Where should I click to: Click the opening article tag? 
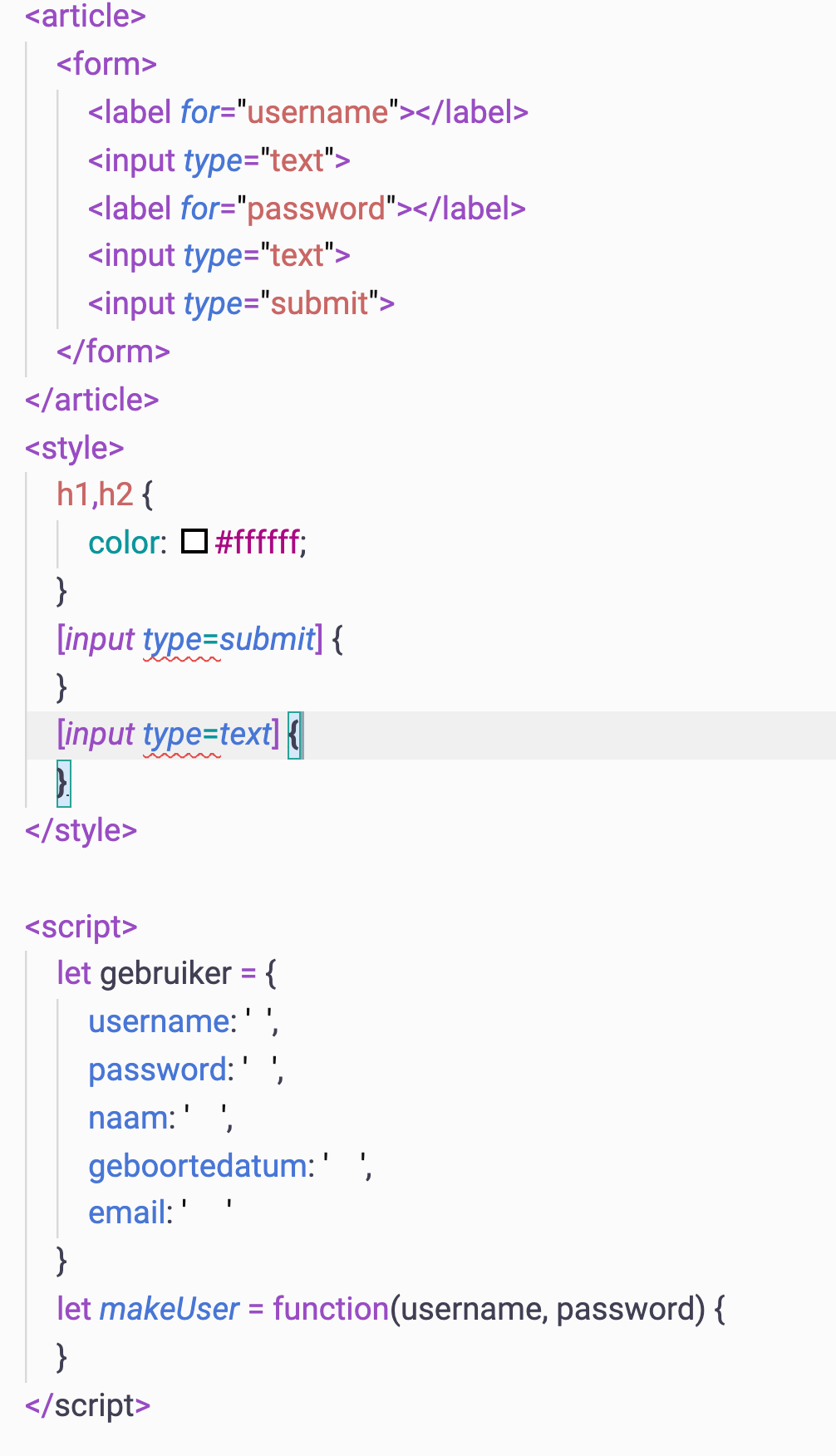[x=86, y=16]
